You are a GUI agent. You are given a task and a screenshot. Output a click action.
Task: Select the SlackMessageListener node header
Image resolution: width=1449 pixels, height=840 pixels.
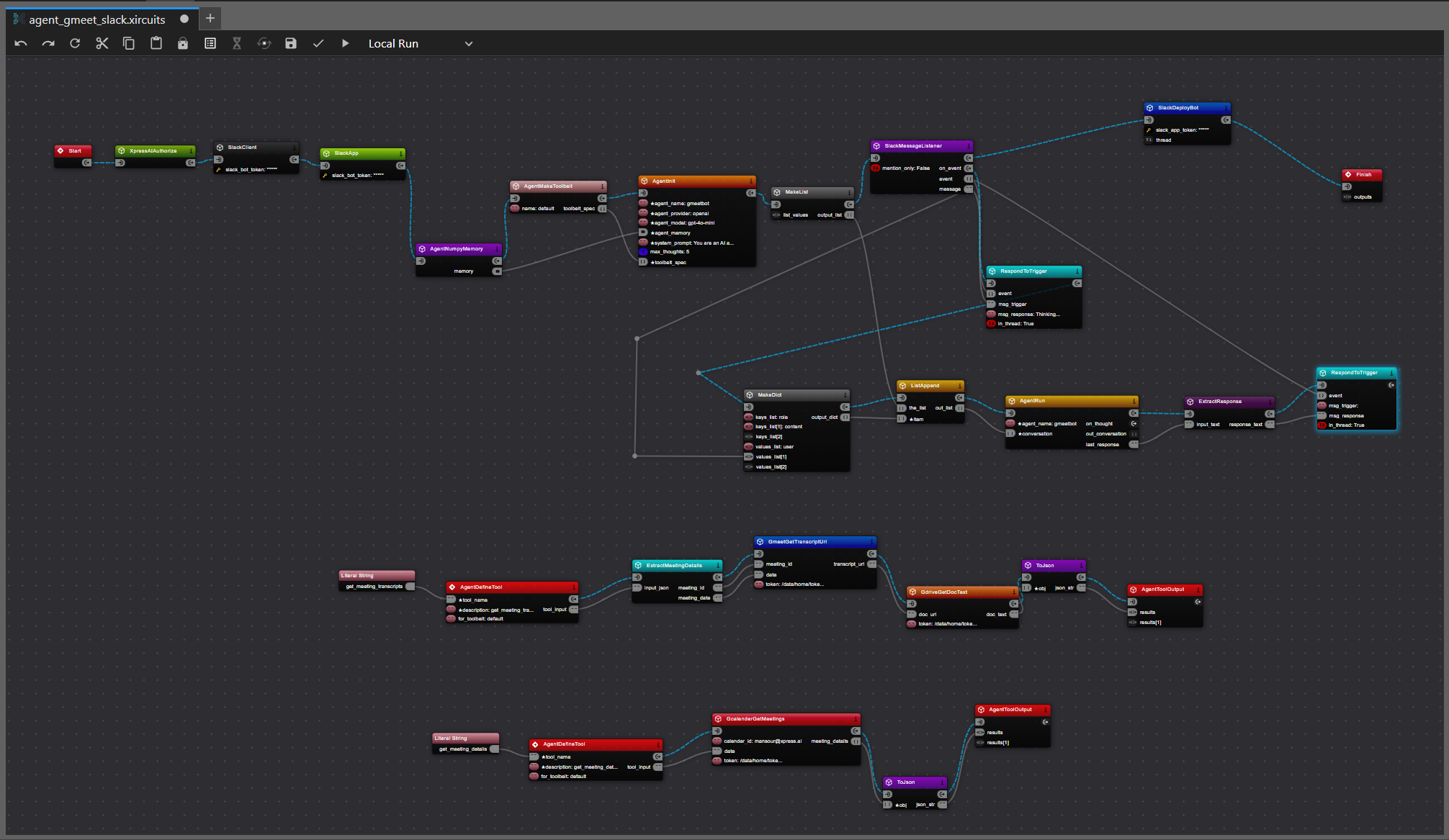point(922,146)
